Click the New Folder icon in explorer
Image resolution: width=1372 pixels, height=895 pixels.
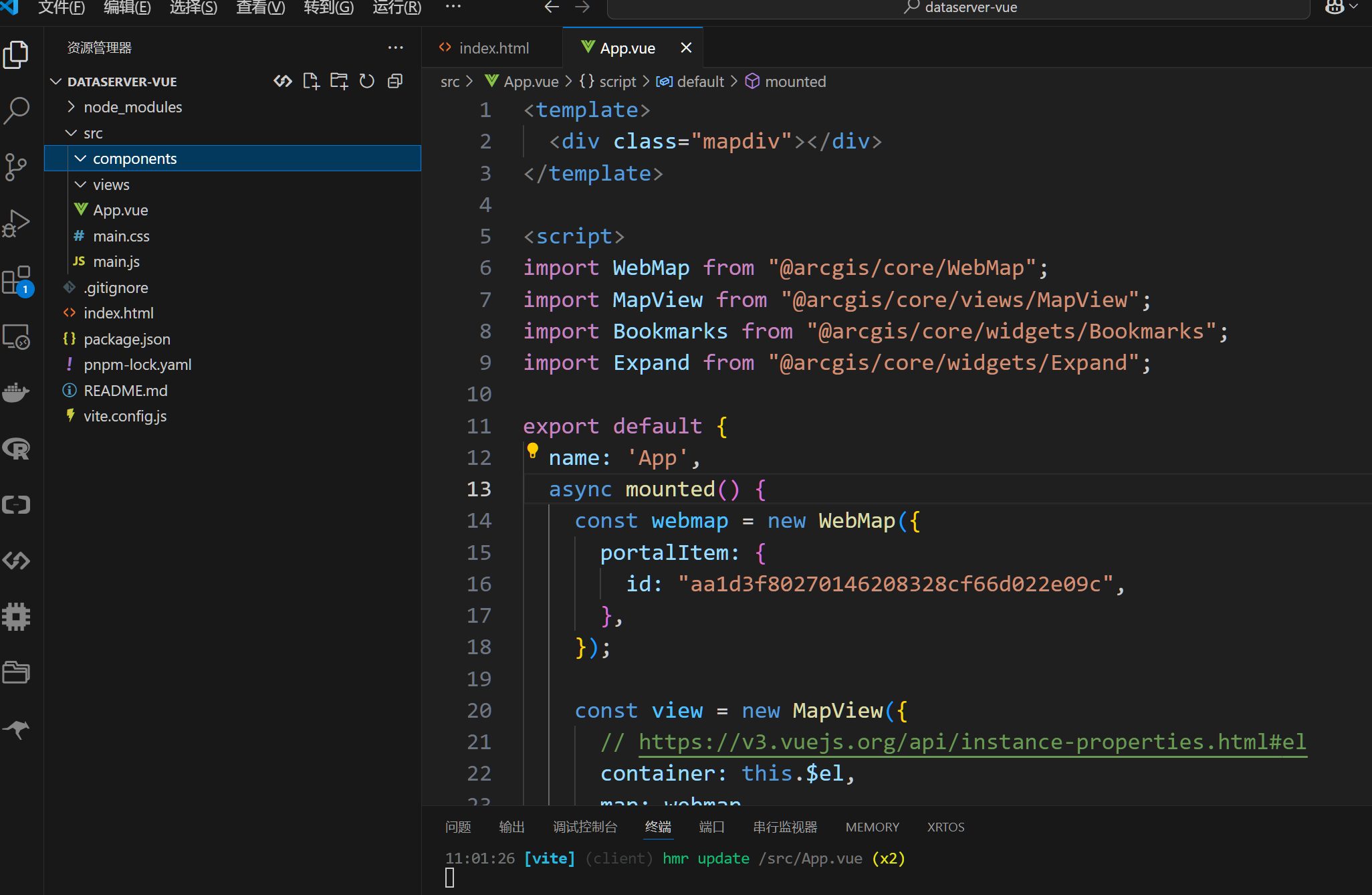click(x=339, y=82)
